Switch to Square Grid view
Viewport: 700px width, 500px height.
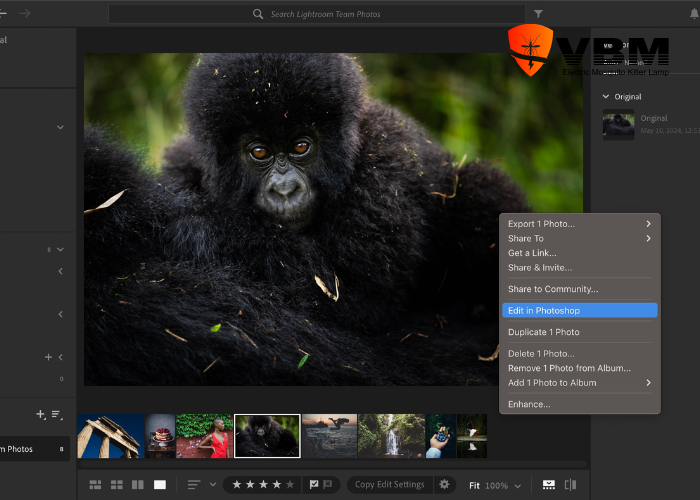117,484
